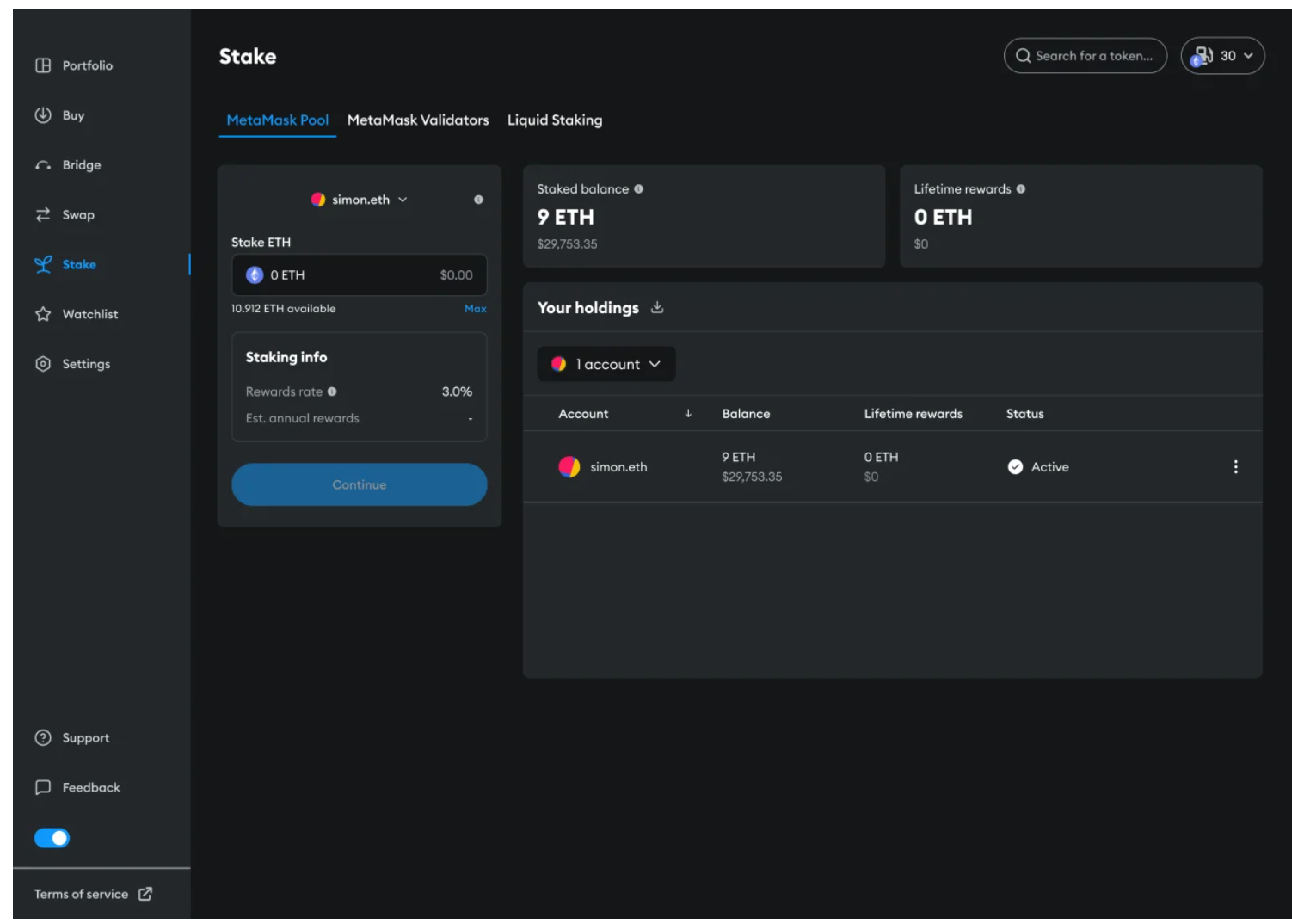The image size is (1292, 924).
Task: Click the search magnifier icon
Action: coord(1023,56)
